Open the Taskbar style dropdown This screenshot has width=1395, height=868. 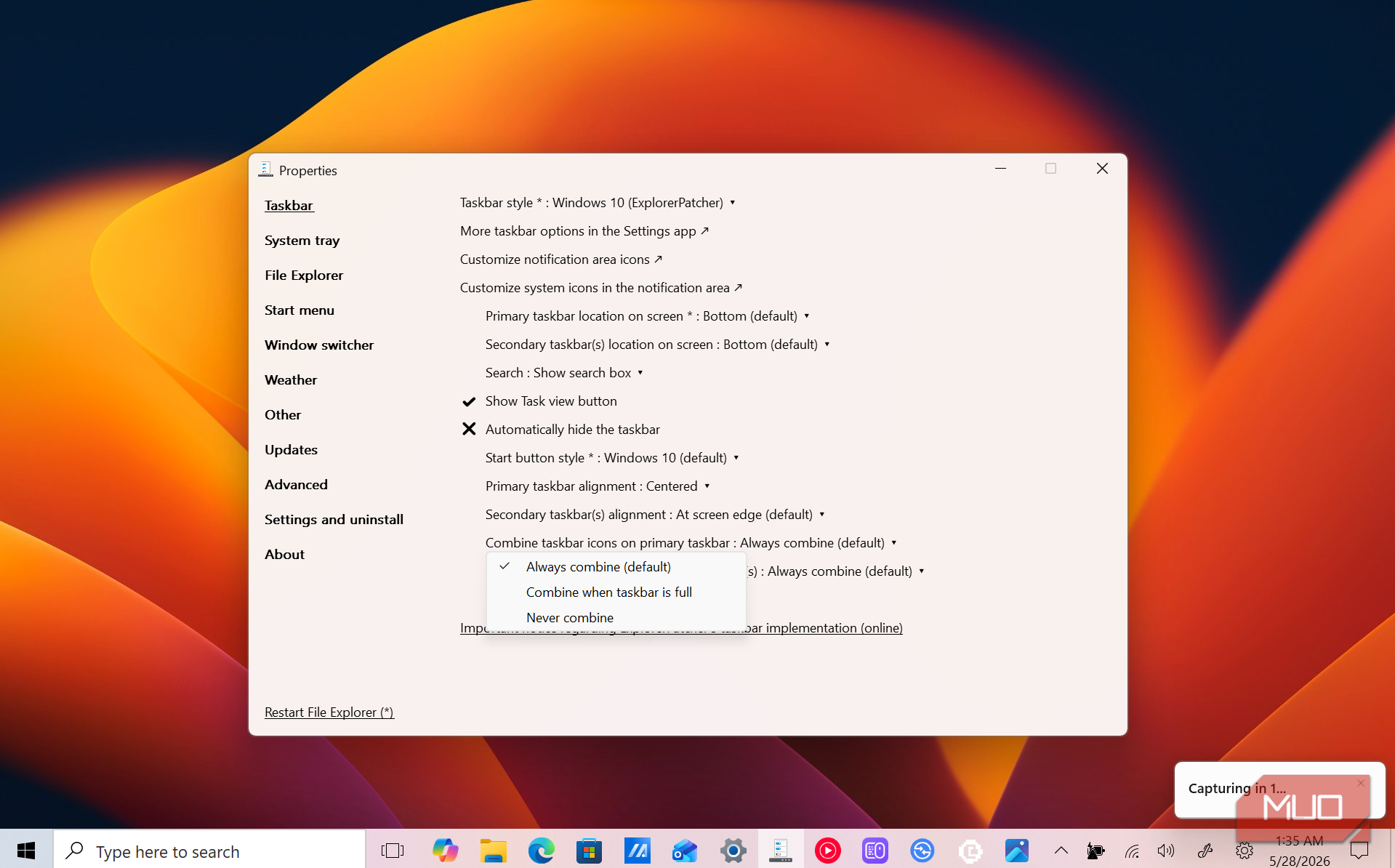pyautogui.click(x=598, y=203)
